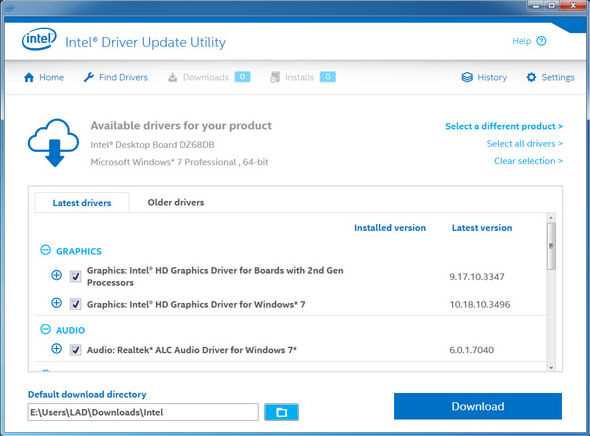Screen dimensions: 590x436
Task: Collapse the GRAPHICS category
Action: 46,250
